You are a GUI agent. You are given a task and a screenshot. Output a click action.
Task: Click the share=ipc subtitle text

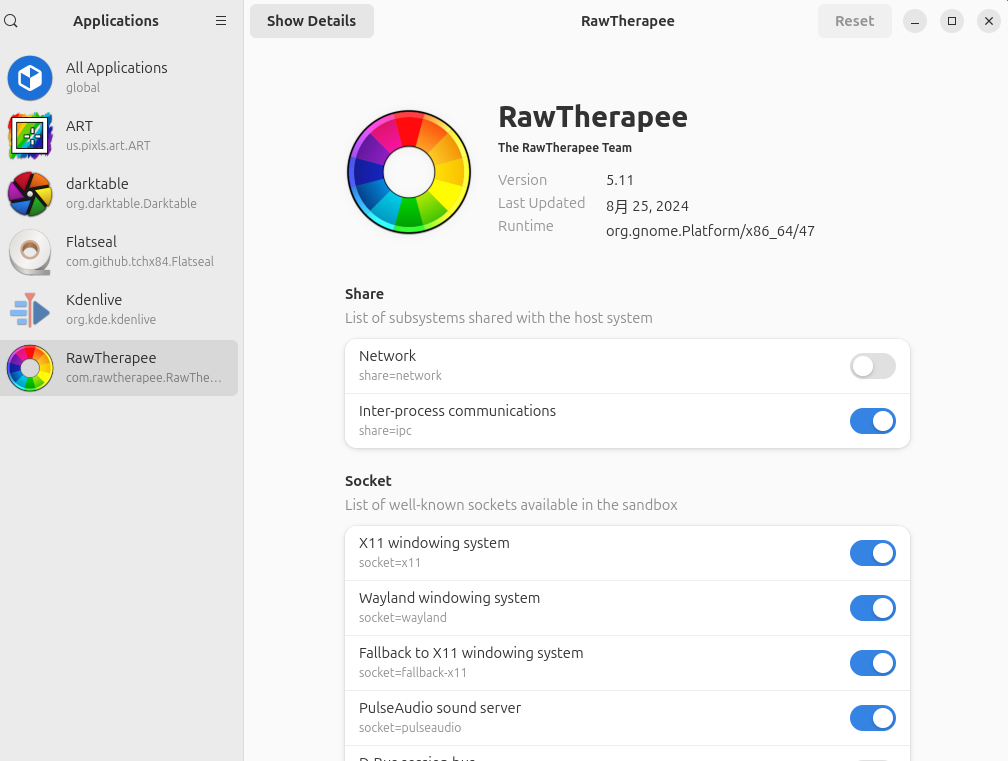(x=385, y=431)
